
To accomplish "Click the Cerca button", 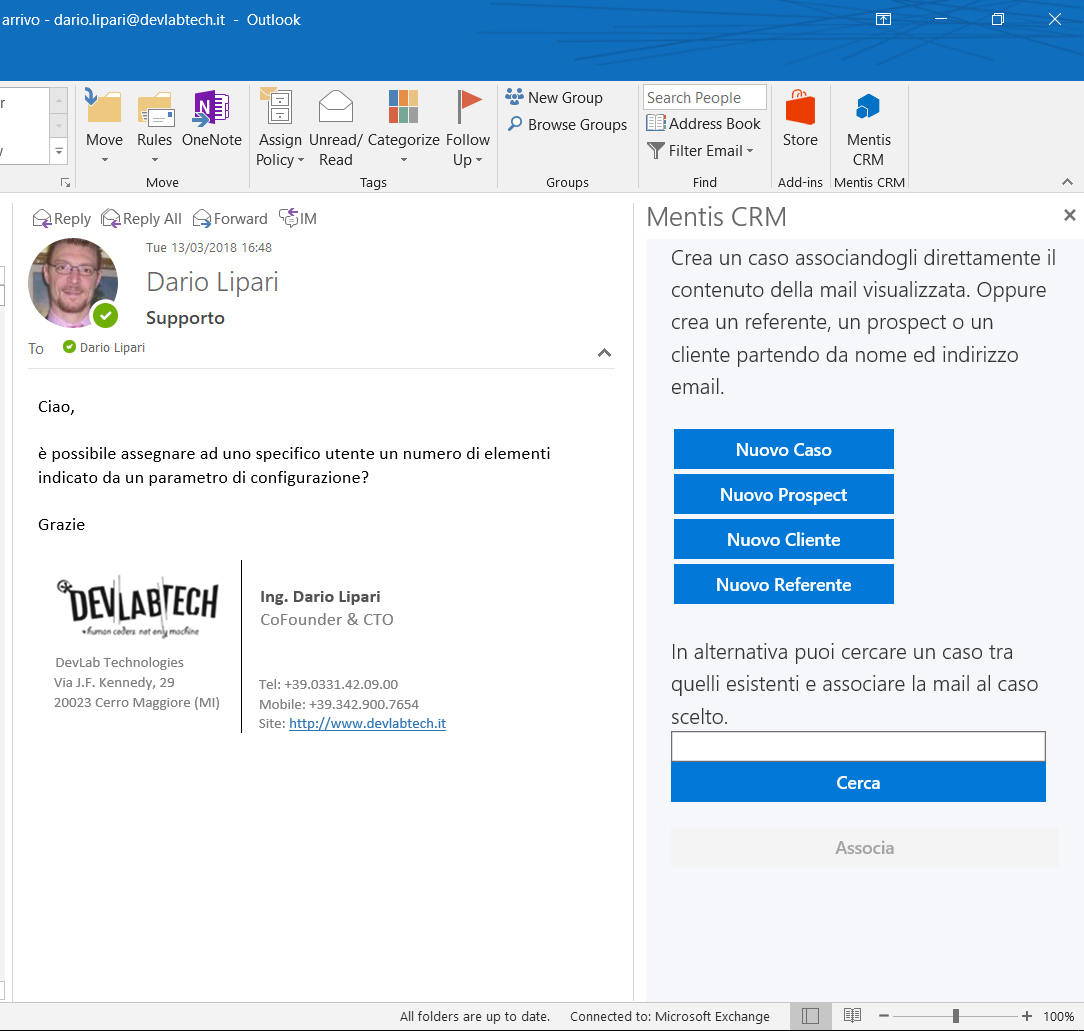I will coord(858,782).
